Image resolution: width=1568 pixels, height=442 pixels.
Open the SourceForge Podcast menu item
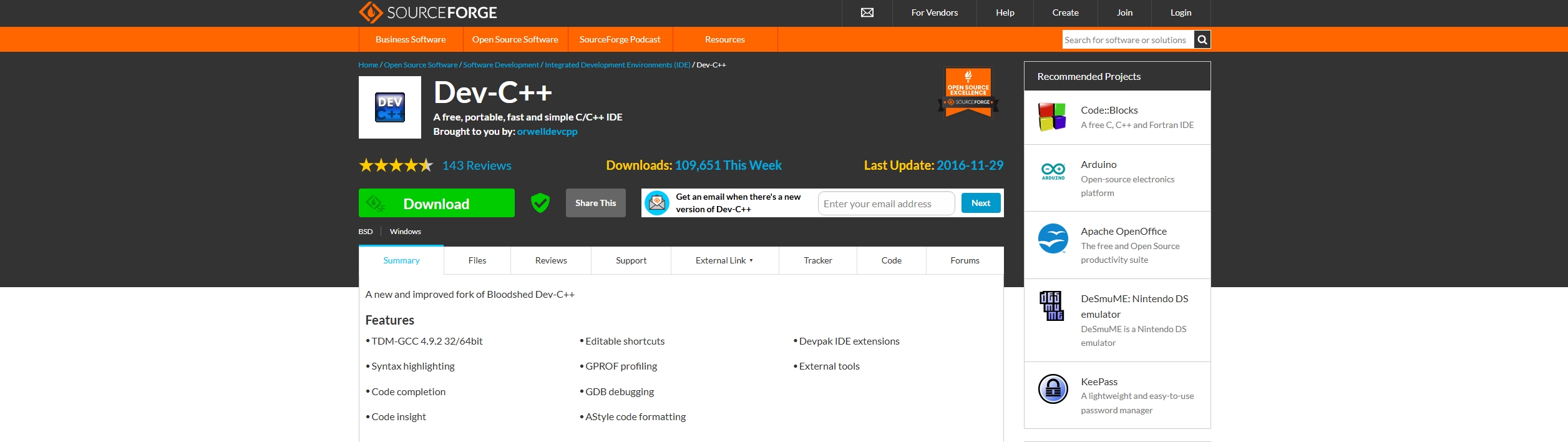click(x=620, y=39)
